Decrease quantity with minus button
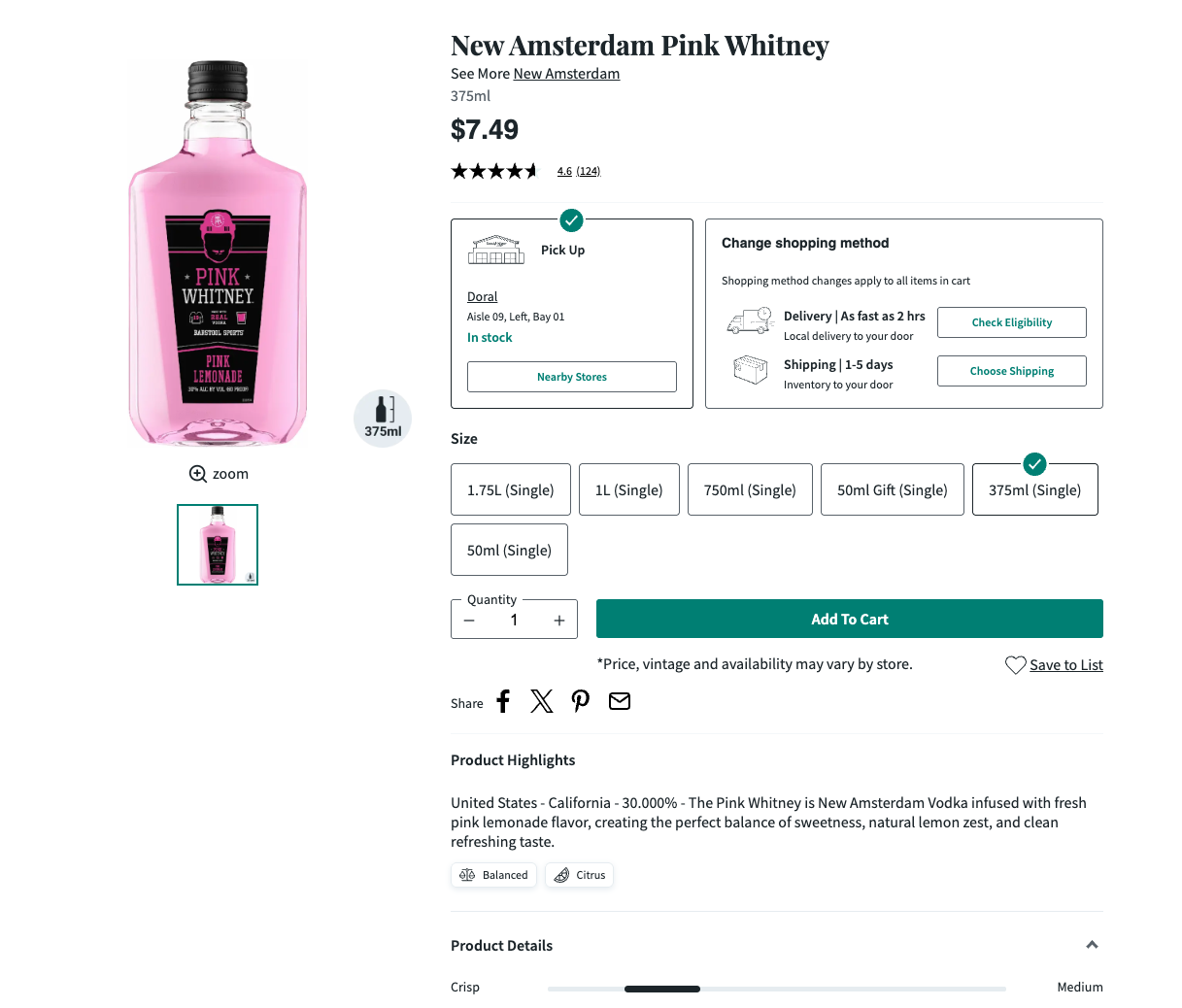Image resolution: width=1182 pixels, height=1008 pixels. point(470,621)
